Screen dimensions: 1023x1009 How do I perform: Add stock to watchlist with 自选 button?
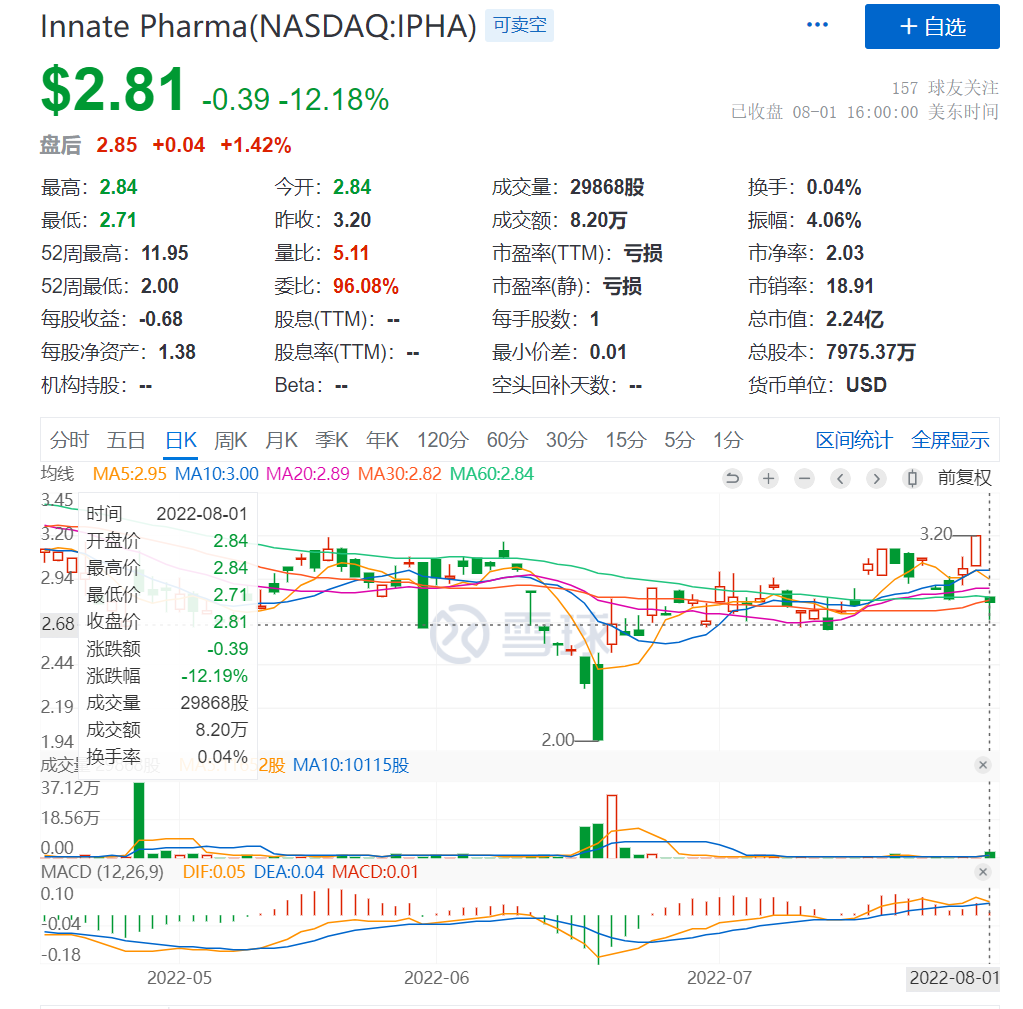click(932, 27)
